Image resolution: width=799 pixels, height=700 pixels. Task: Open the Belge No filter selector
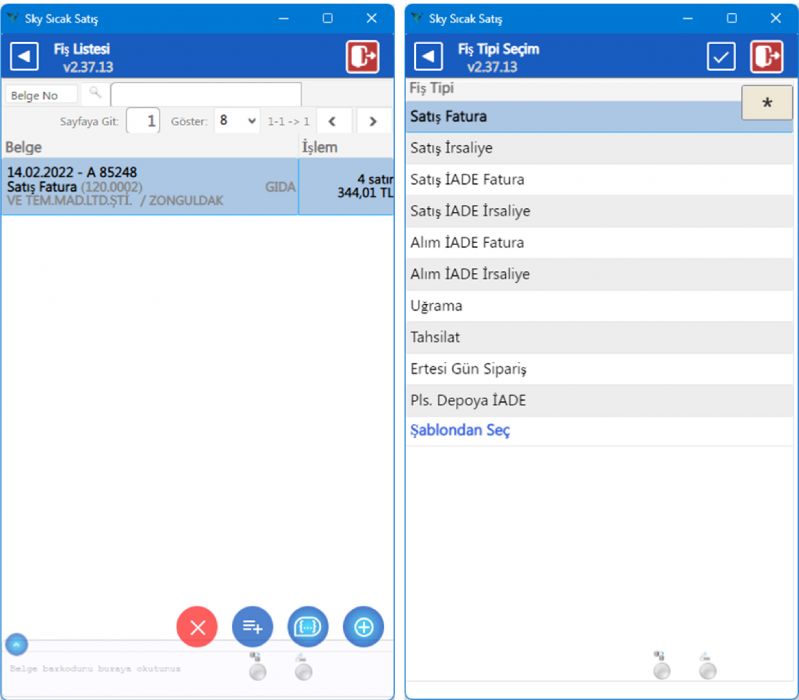pos(42,96)
